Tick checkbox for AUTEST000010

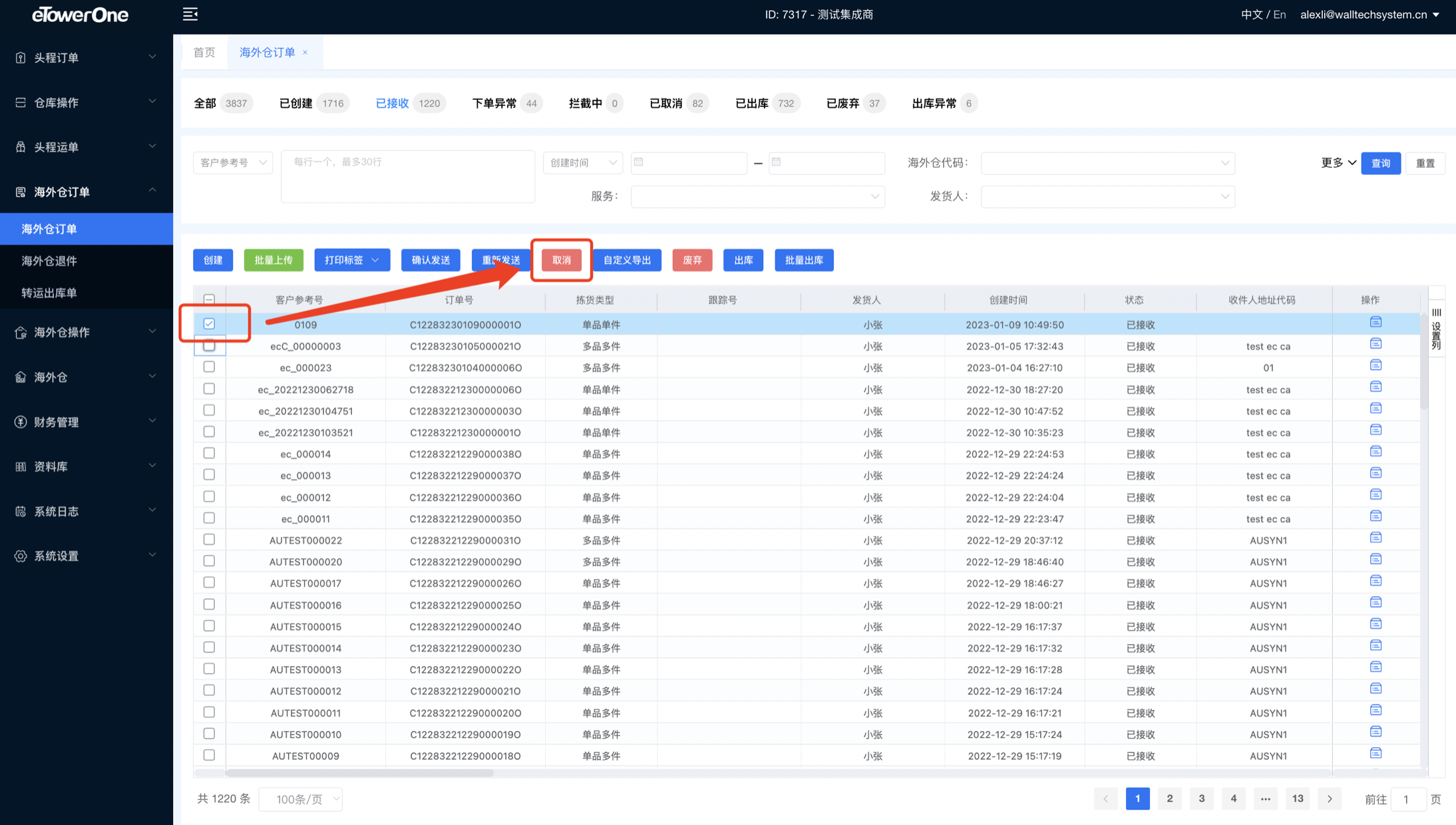click(x=209, y=733)
